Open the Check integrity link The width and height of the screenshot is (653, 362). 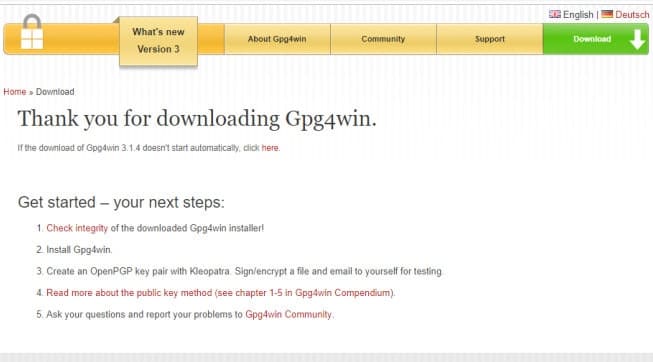[77, 228]
